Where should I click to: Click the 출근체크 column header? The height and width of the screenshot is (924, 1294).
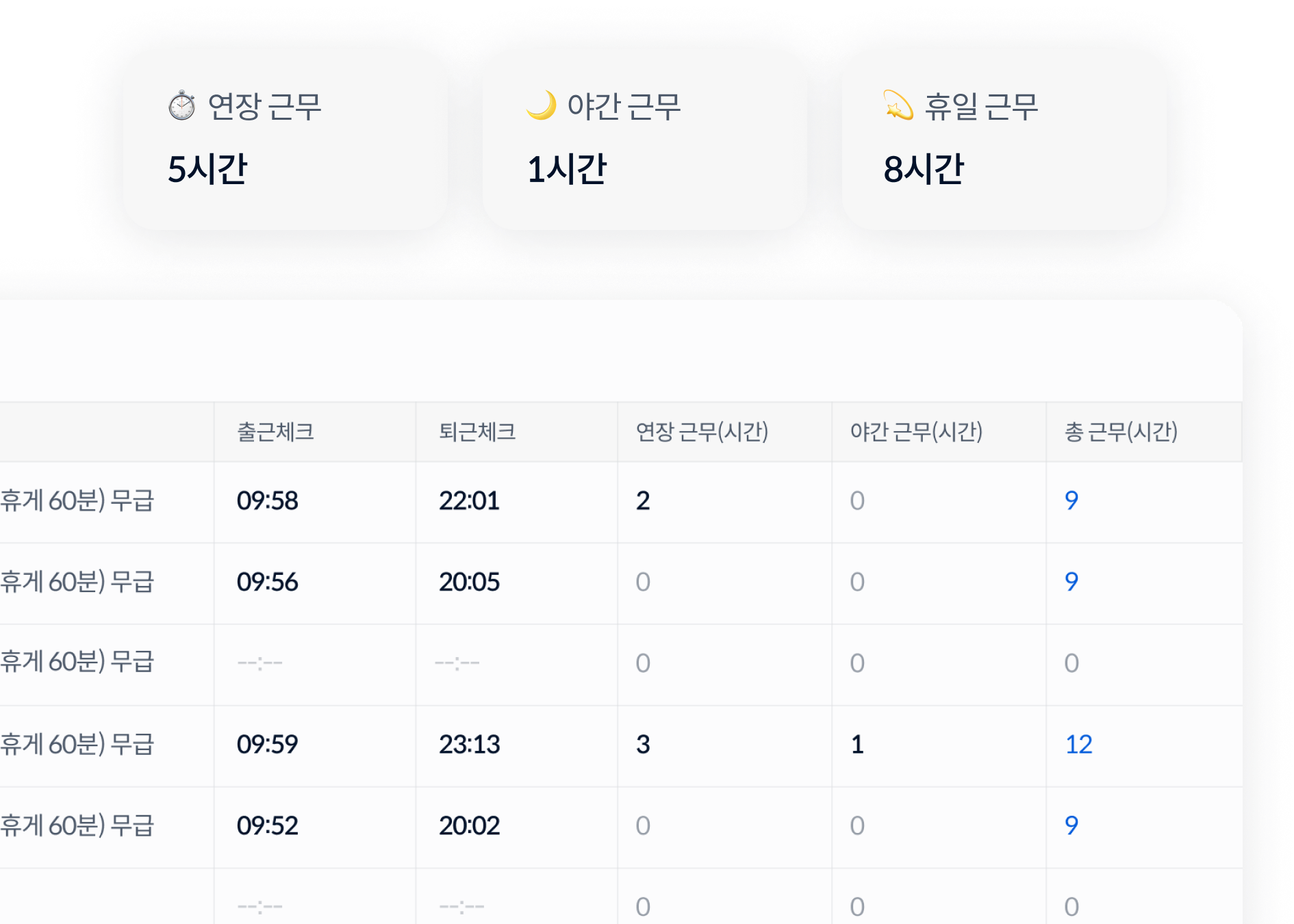[x=275, y=432]
